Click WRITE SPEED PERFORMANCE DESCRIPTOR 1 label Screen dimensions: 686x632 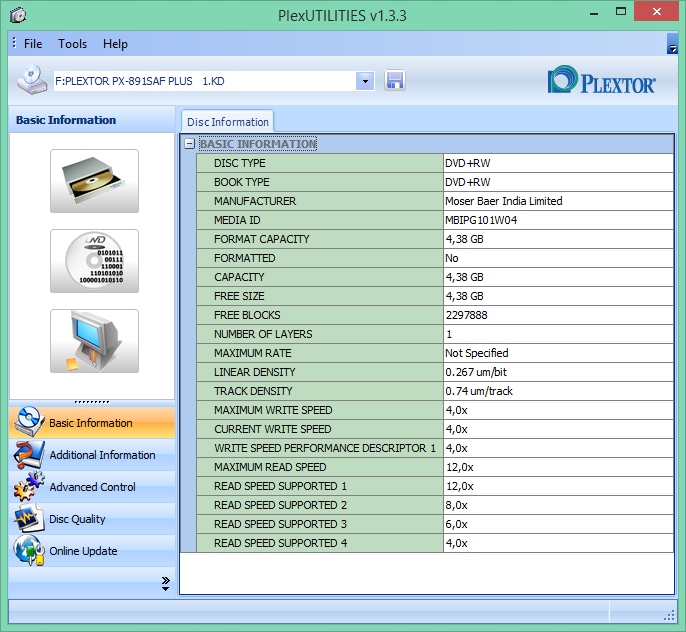(x=325, y=448)
